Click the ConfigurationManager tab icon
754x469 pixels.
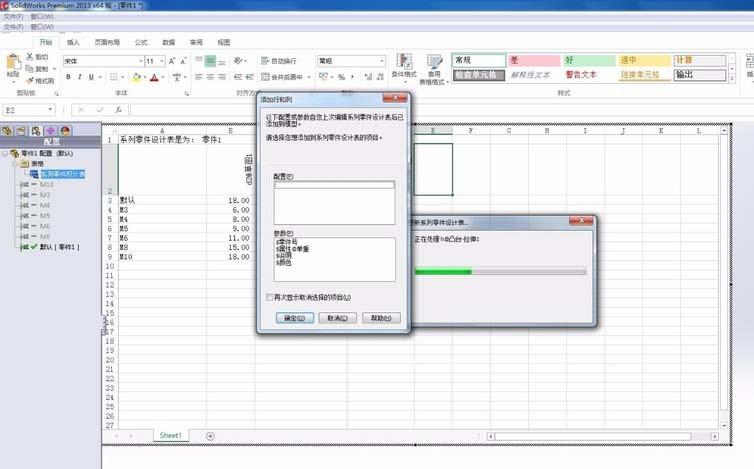[36, 130]
